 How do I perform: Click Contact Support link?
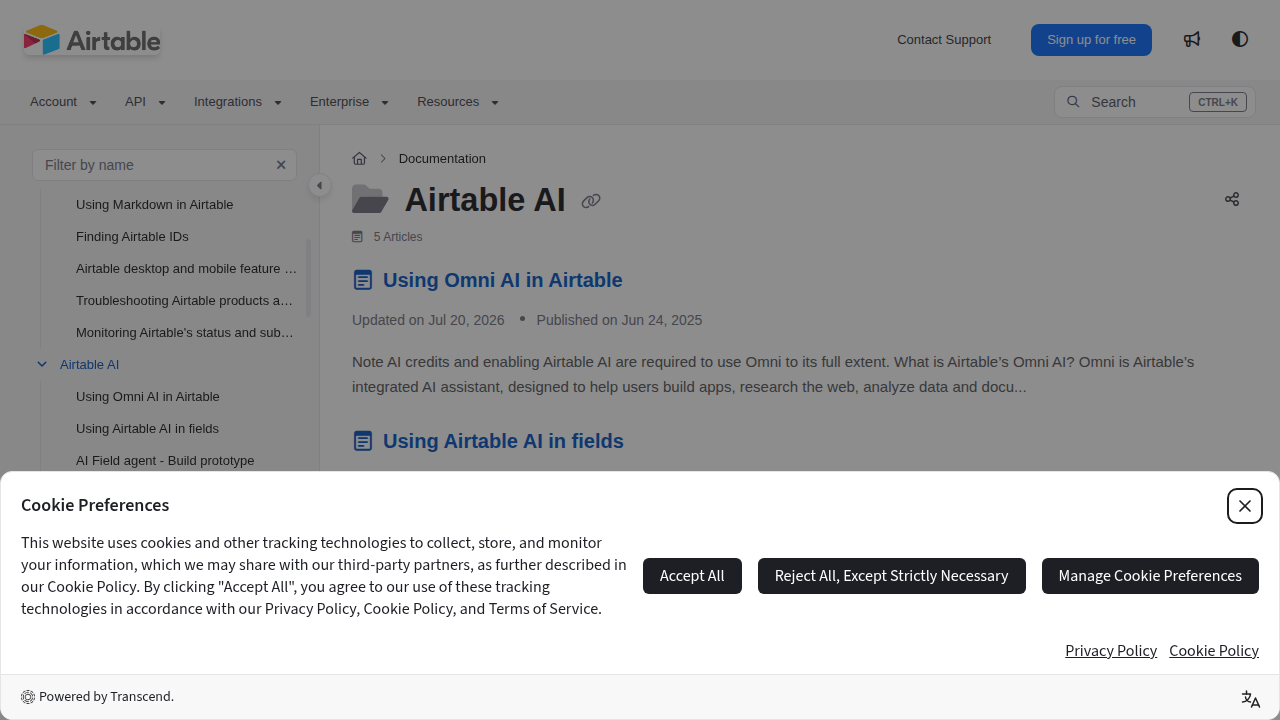pyautogui.click(x=944, y=40)
